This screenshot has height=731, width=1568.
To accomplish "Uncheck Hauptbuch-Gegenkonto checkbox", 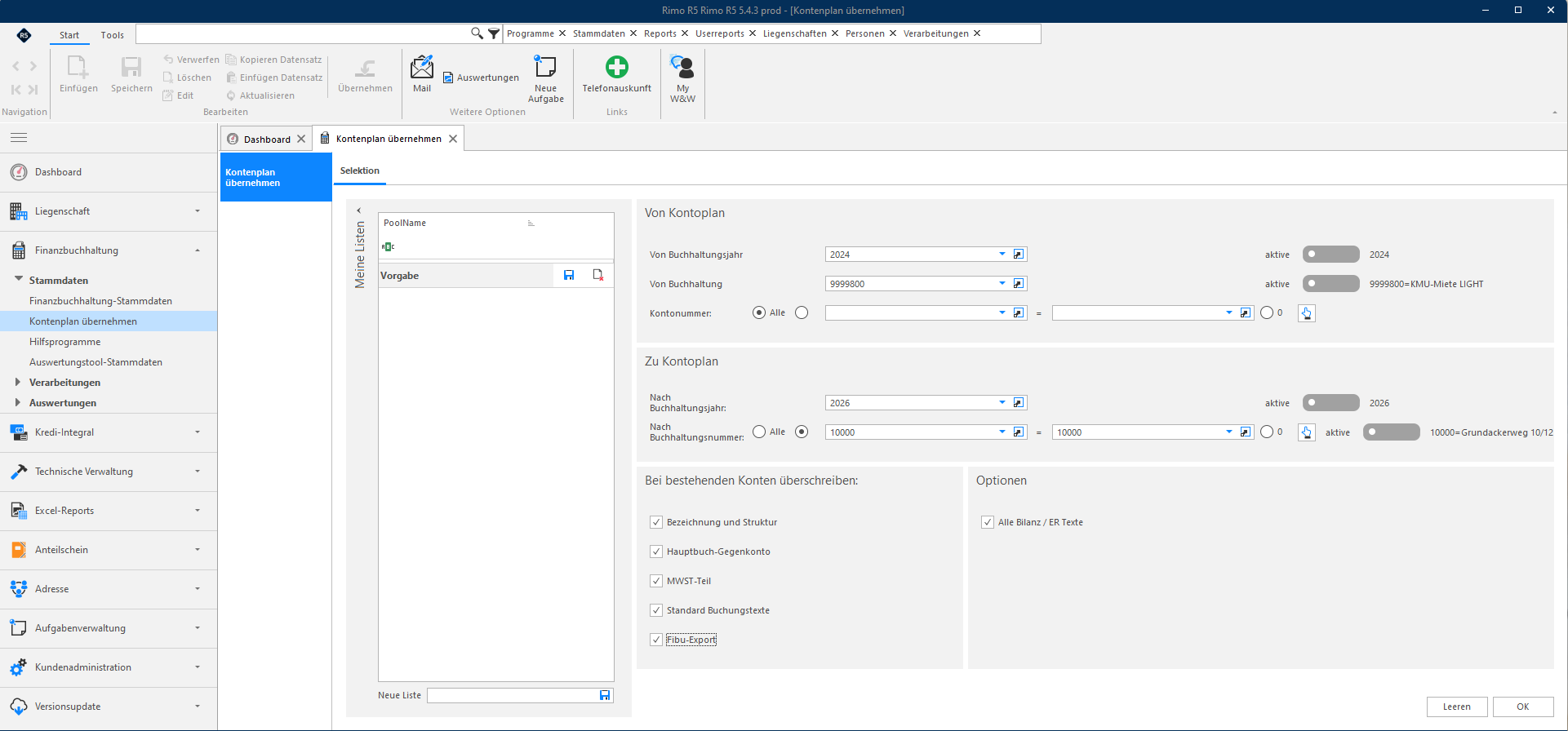I will pyautogui.click(x=656, y=552).
